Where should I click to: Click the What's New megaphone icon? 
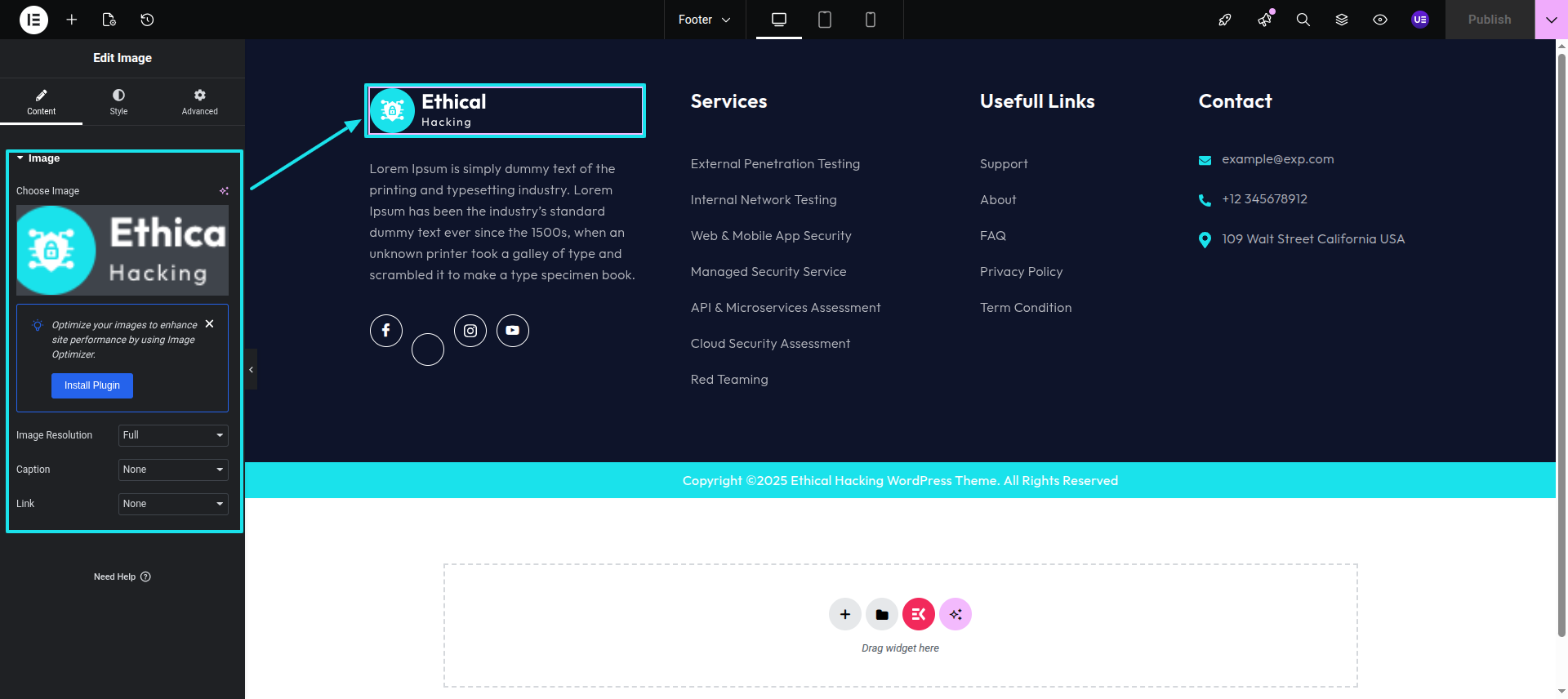(1264, 20)
